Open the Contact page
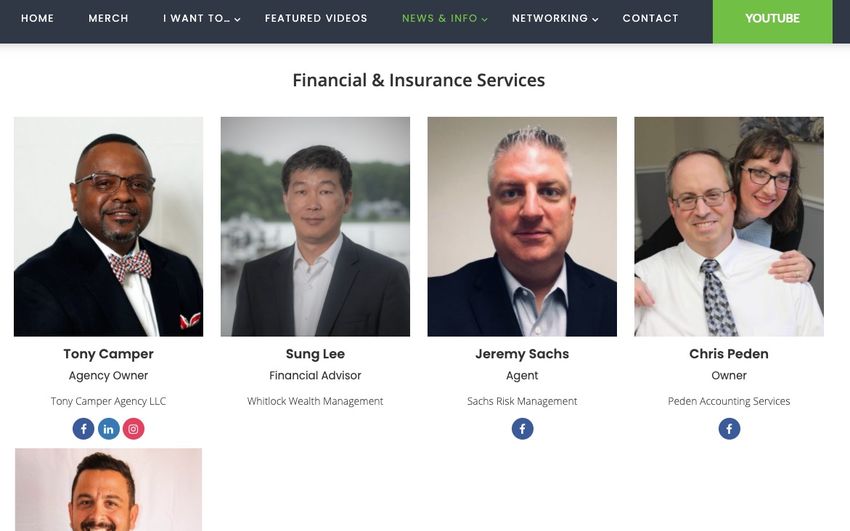850x531 pixels. [x=651, y=18]
